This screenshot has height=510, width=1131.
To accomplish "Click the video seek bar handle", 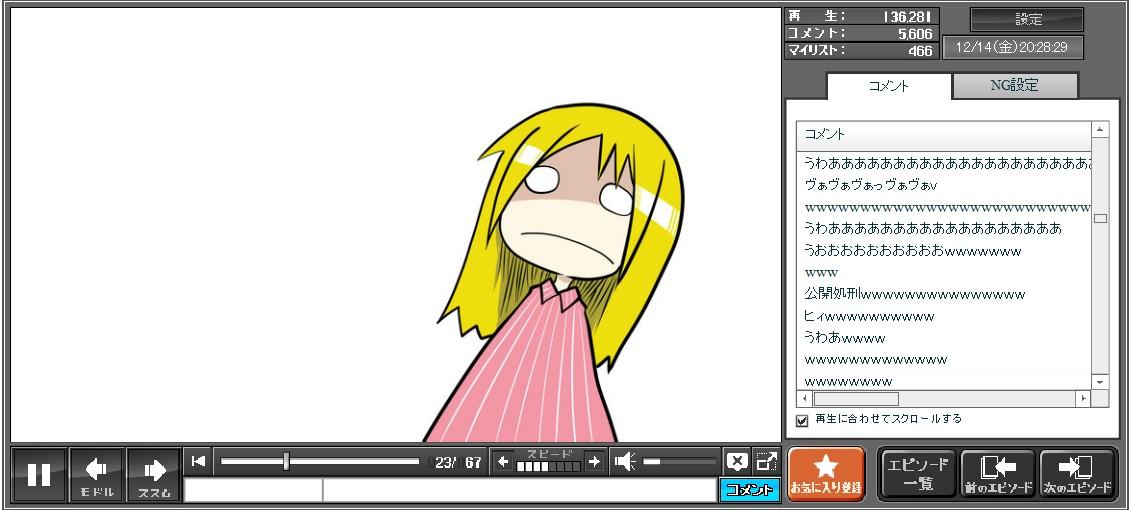I will (x=286, y=461).
